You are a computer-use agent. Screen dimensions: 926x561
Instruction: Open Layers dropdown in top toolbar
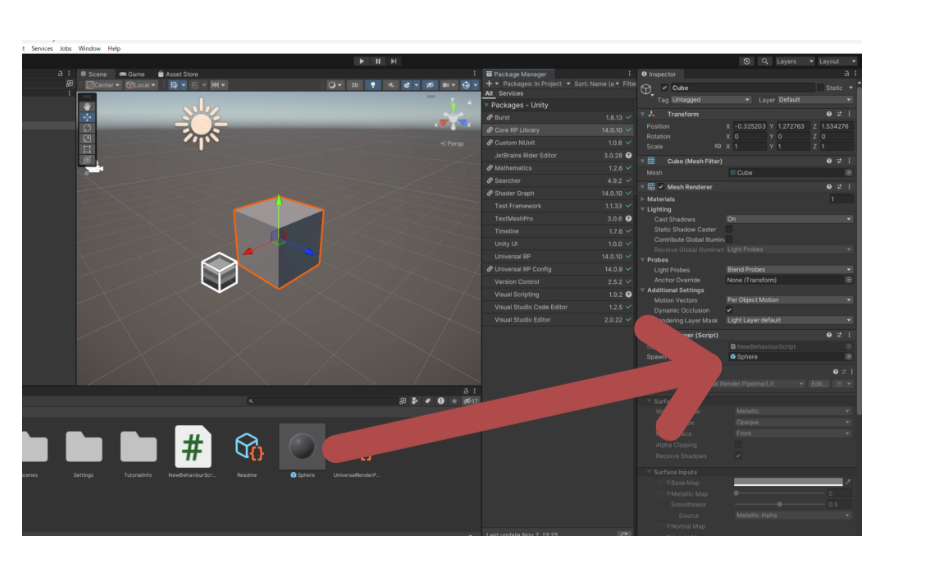point(794,61)
